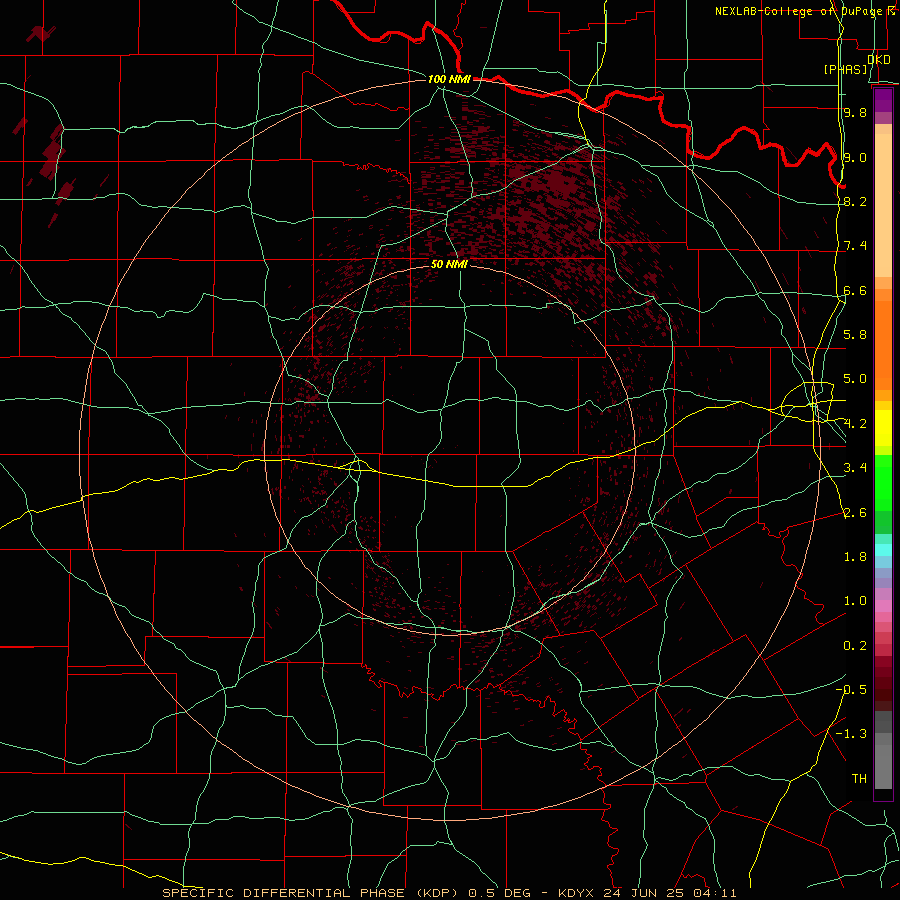Image resolution: width=900 pixels, height=900 pixels.
Task: Select the 9.8 value on the scale
Action: [855, 112]
